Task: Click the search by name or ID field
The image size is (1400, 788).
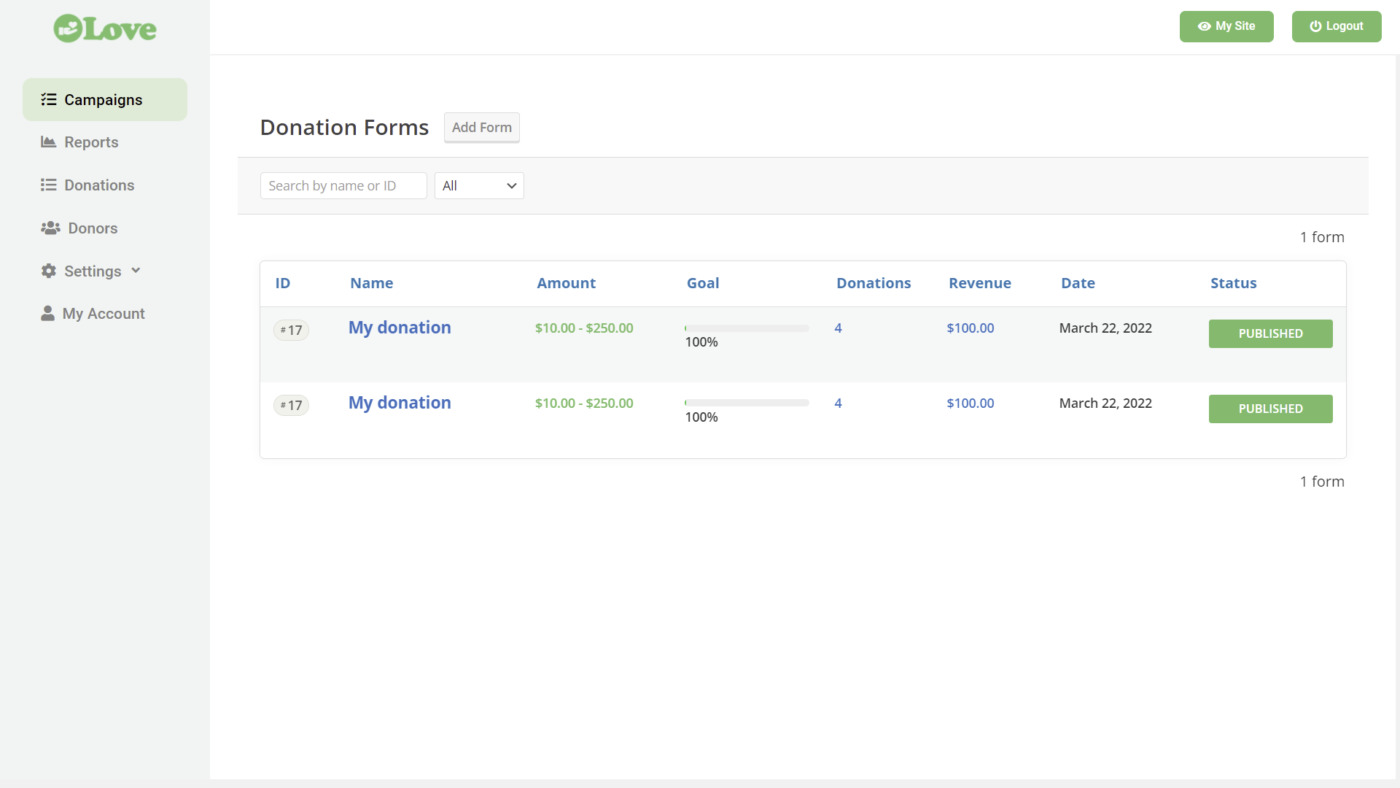Action: [x=343, y=185]
